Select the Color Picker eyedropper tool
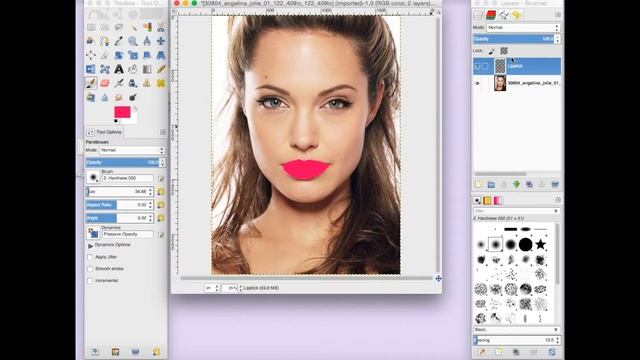This screenshot has height=360, width=640. coord(119,41)
